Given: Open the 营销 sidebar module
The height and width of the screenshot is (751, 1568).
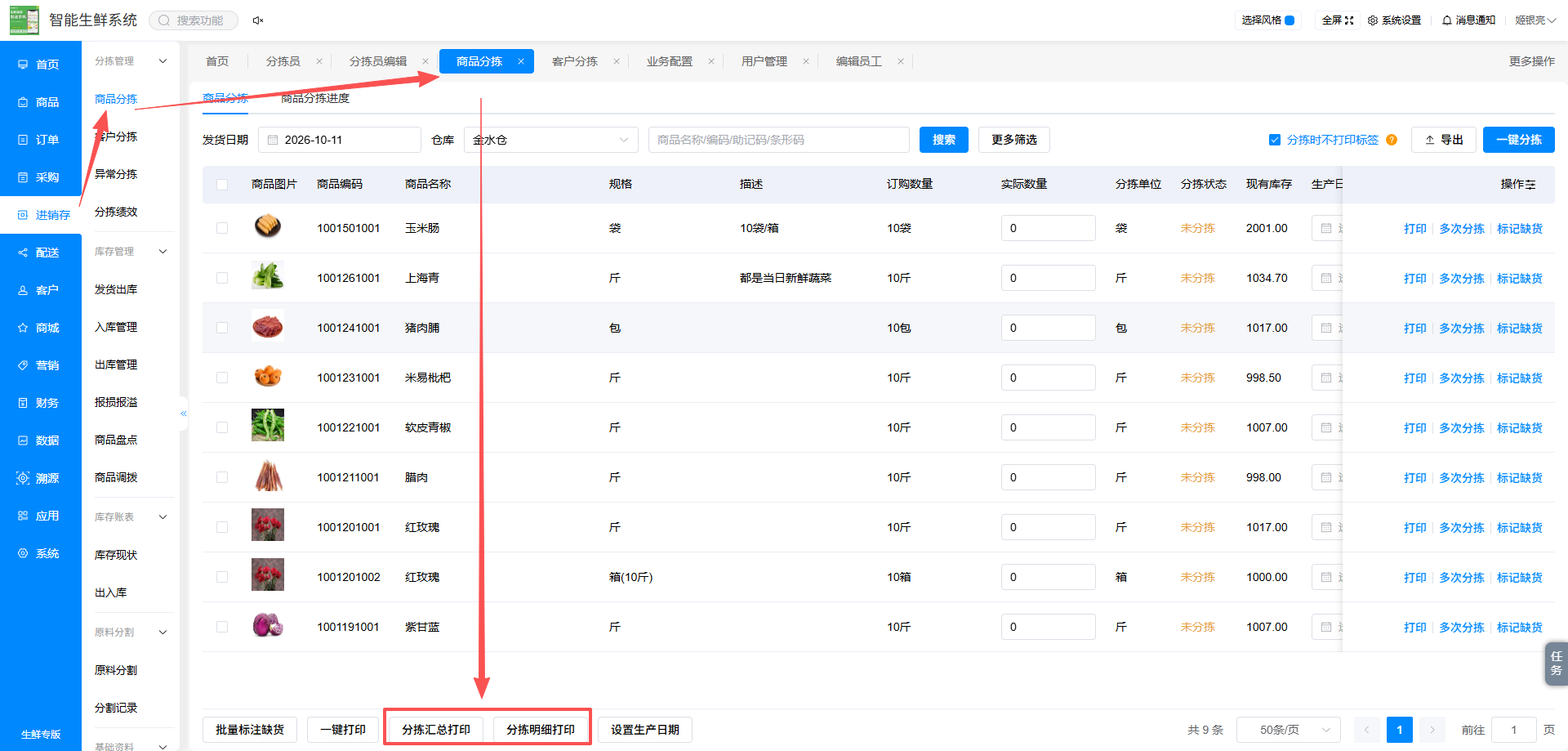Looking at the screenshot, I should tap(41, 365).
